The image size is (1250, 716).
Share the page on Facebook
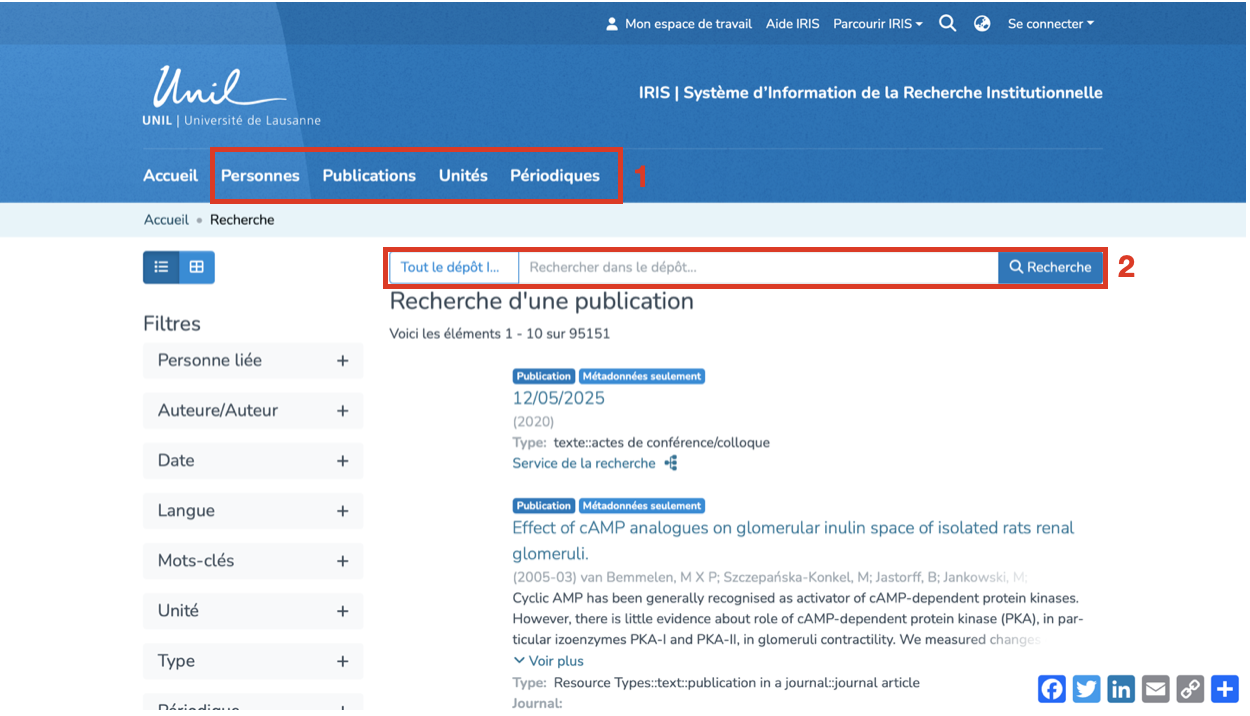(x=1052, y=689)
